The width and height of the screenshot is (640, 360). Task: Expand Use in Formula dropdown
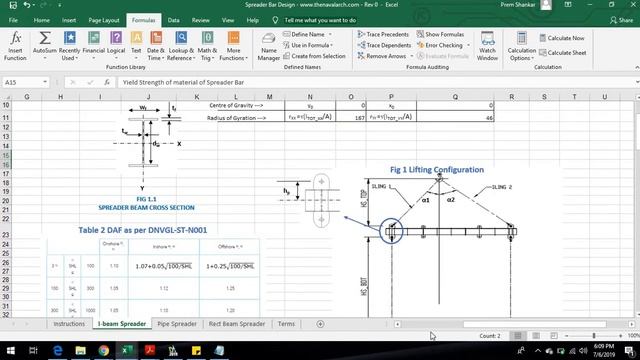(x=332, y=45)
